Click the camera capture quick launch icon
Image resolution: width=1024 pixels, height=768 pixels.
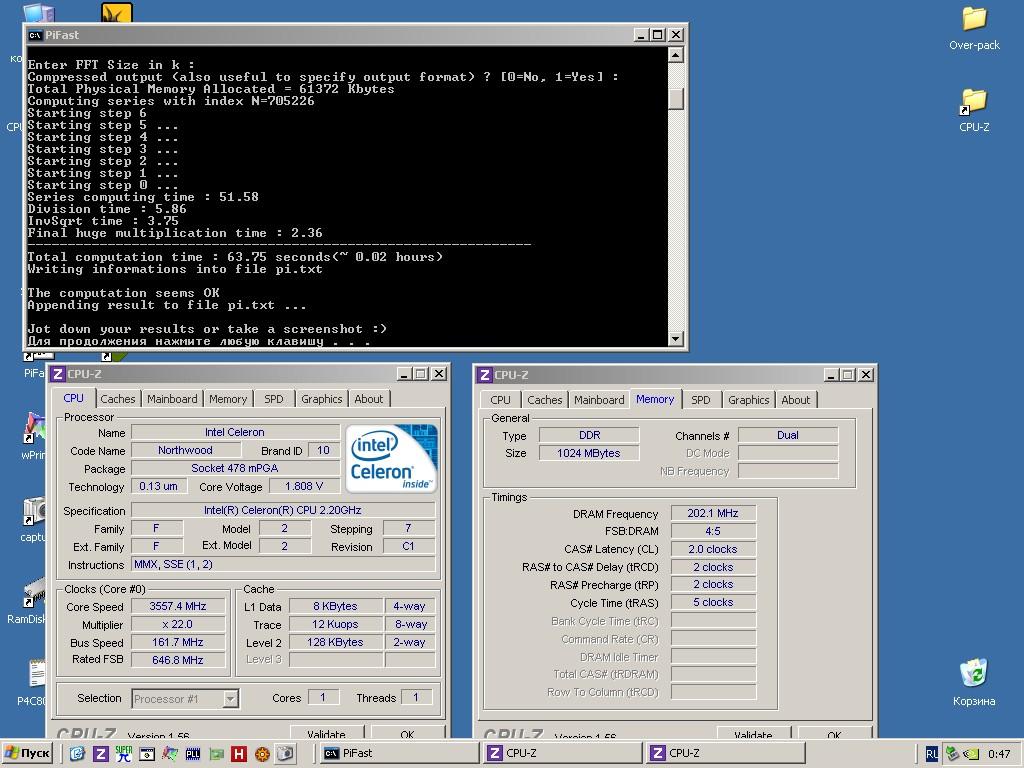285,754
